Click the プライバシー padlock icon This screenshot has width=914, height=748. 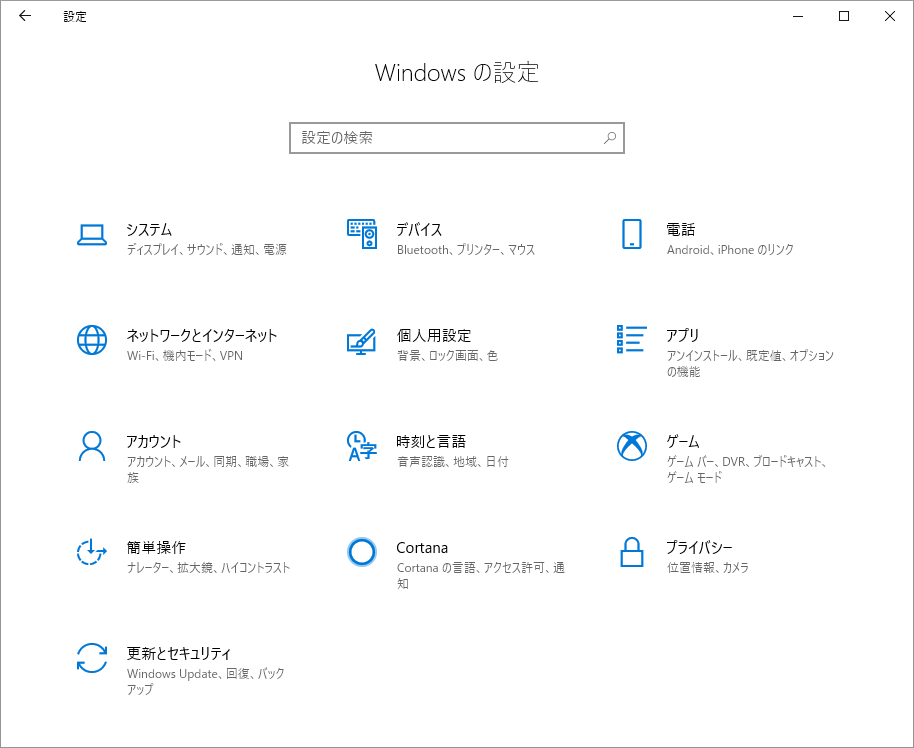[632, 552]
